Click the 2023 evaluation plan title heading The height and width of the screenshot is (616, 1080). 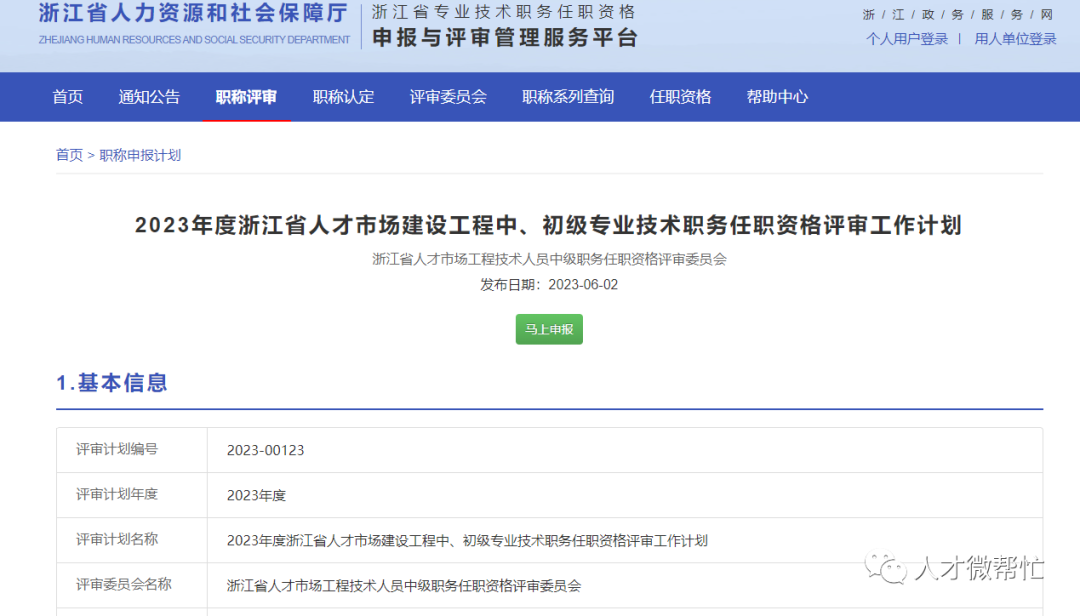(548, 225)
